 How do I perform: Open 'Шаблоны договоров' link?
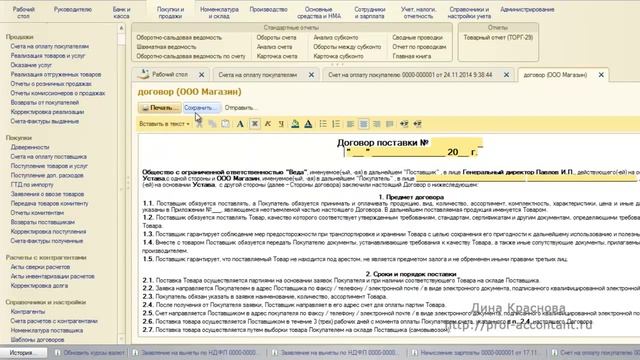[x=37, y=340]
